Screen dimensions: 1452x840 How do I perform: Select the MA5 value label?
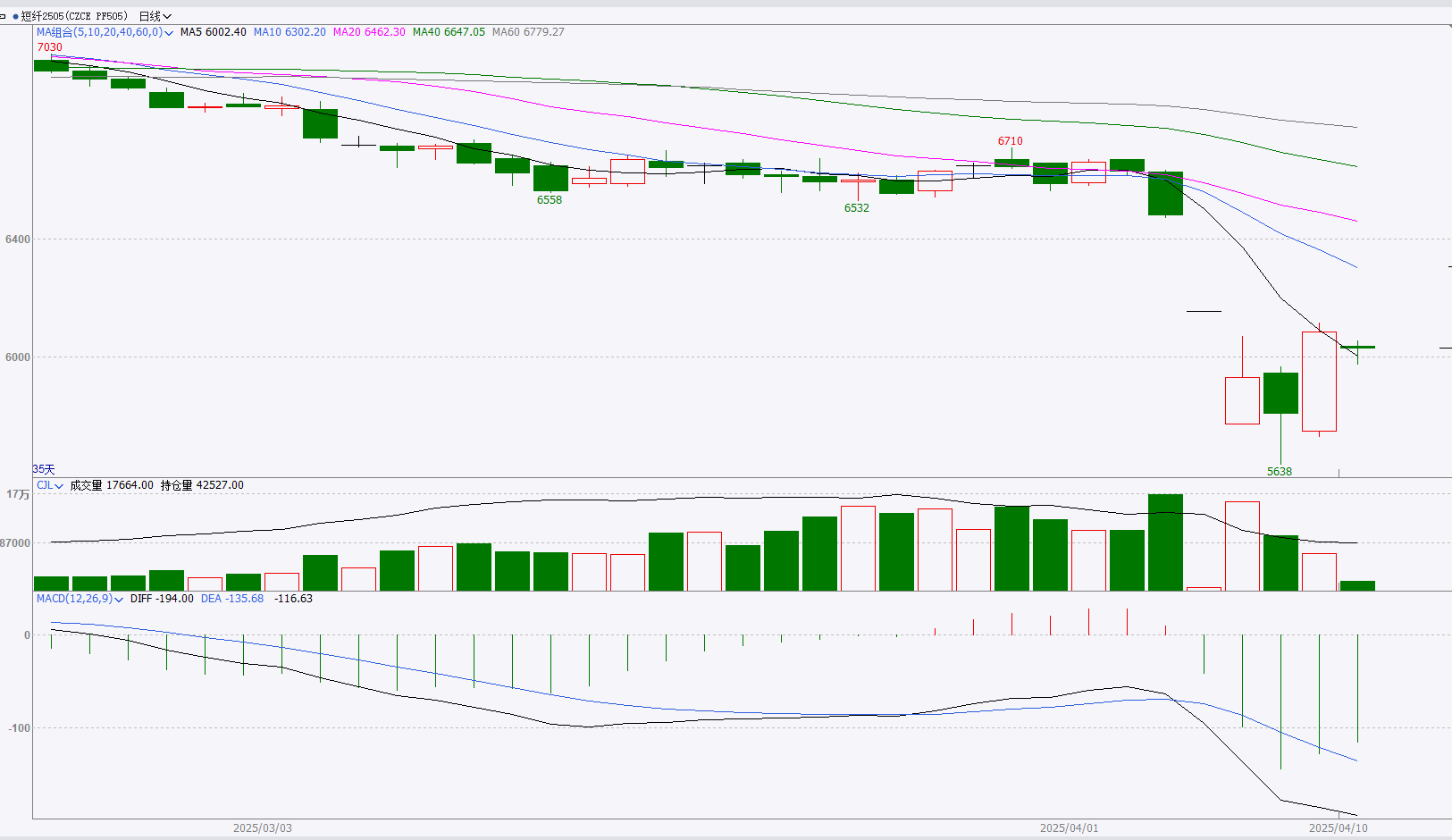point(213,32)
